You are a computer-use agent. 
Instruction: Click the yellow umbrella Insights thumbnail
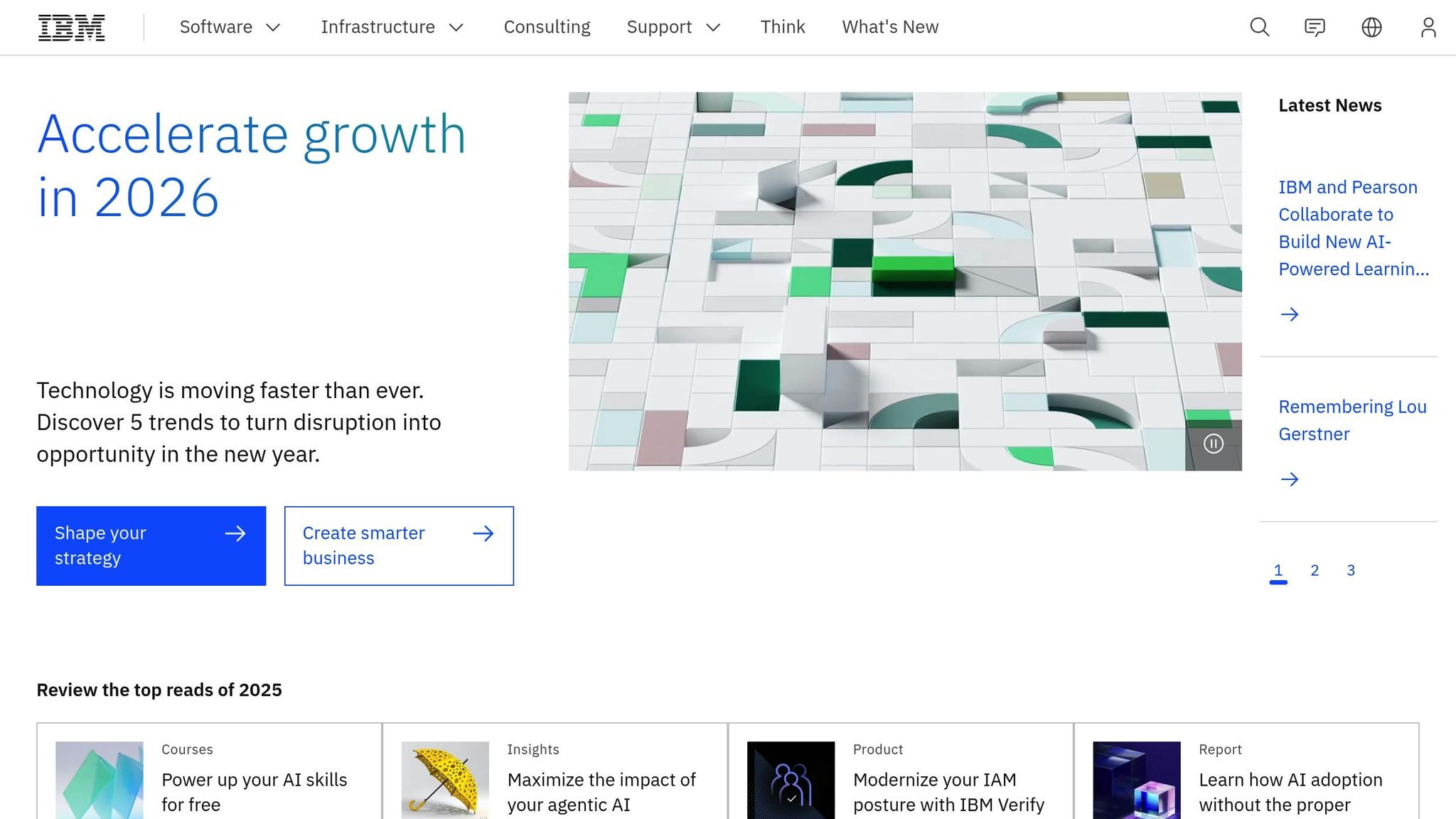[x=445, y=780]
